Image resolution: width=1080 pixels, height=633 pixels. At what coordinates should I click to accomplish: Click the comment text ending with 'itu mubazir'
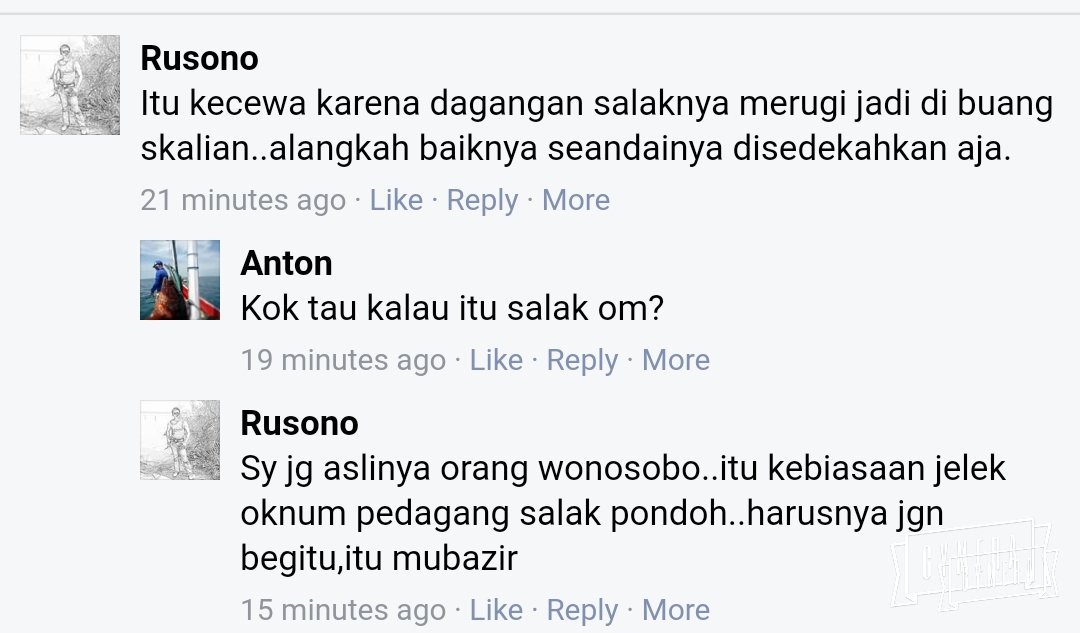click(623, 513)
